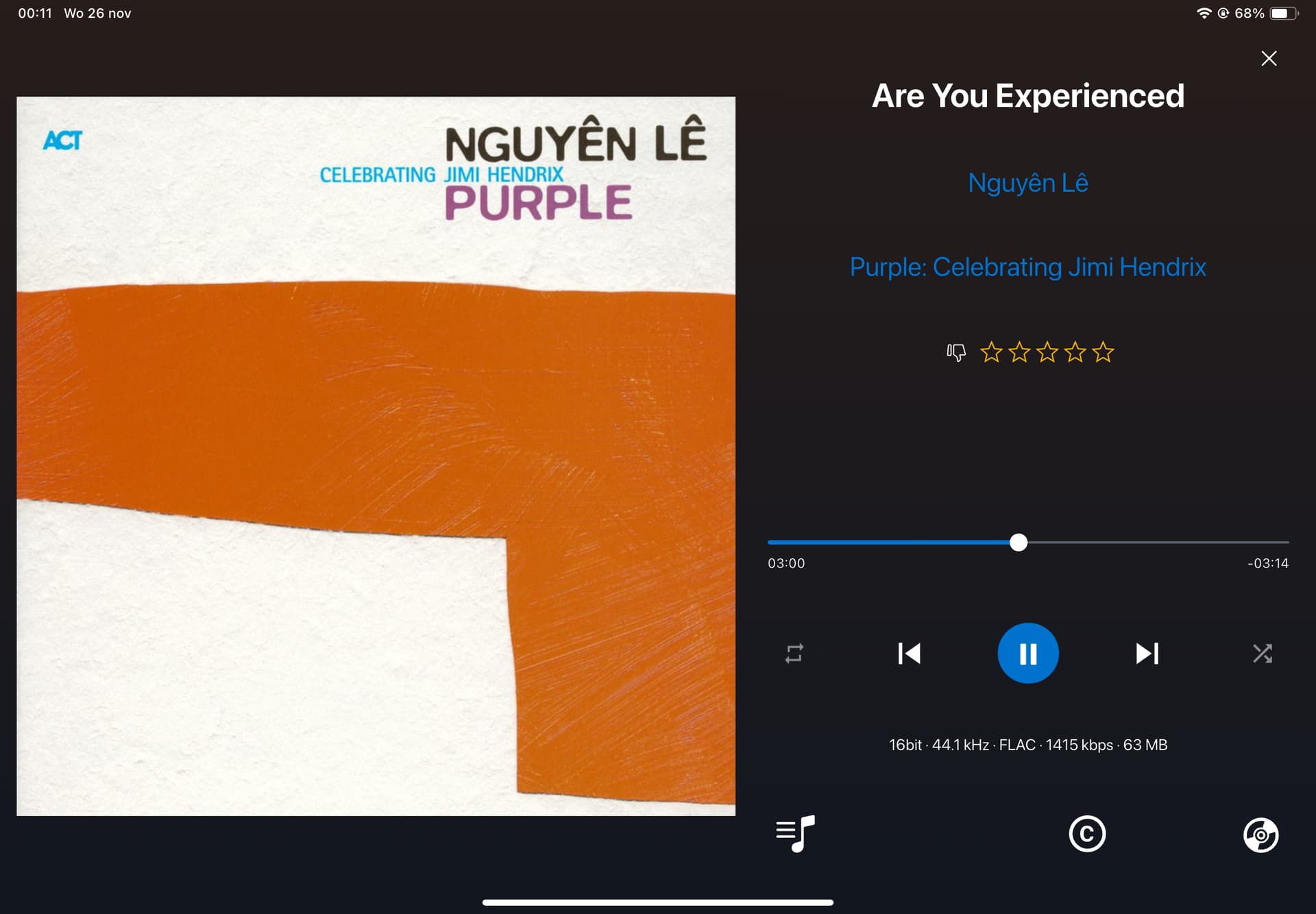The height and width of the screenshot is (914, 1316).
Task: Tap the album cover artwork
Action: [376, 456]
